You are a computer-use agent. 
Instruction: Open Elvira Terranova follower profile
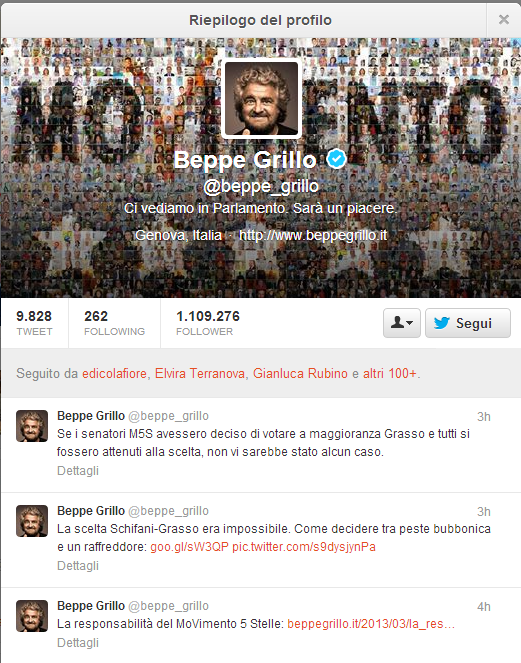[x=200, y=373]
